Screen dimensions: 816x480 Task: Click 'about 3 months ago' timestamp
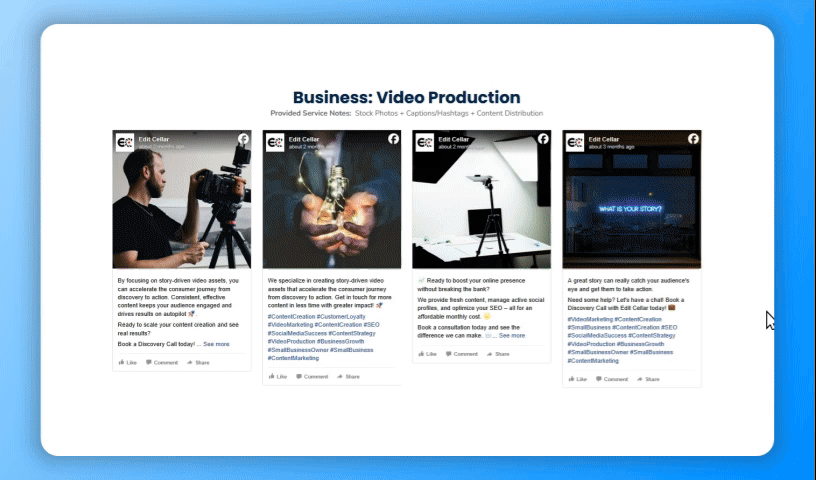pos(611,147)
